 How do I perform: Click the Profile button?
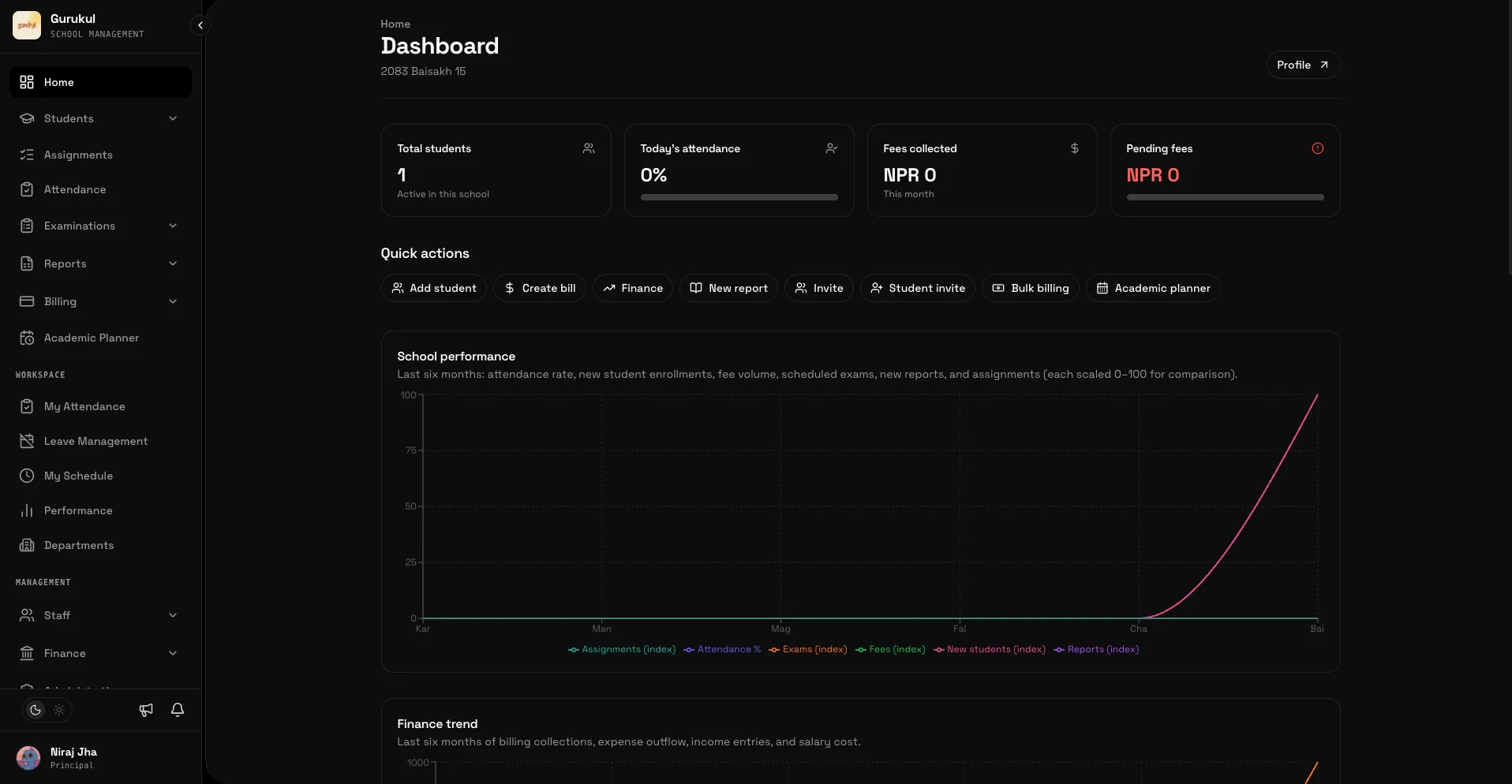(1303, 65)
